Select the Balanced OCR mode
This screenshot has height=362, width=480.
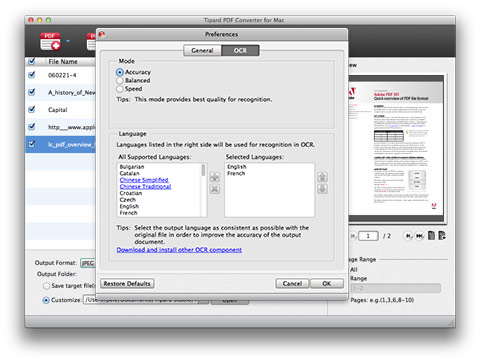pos(120,80)
